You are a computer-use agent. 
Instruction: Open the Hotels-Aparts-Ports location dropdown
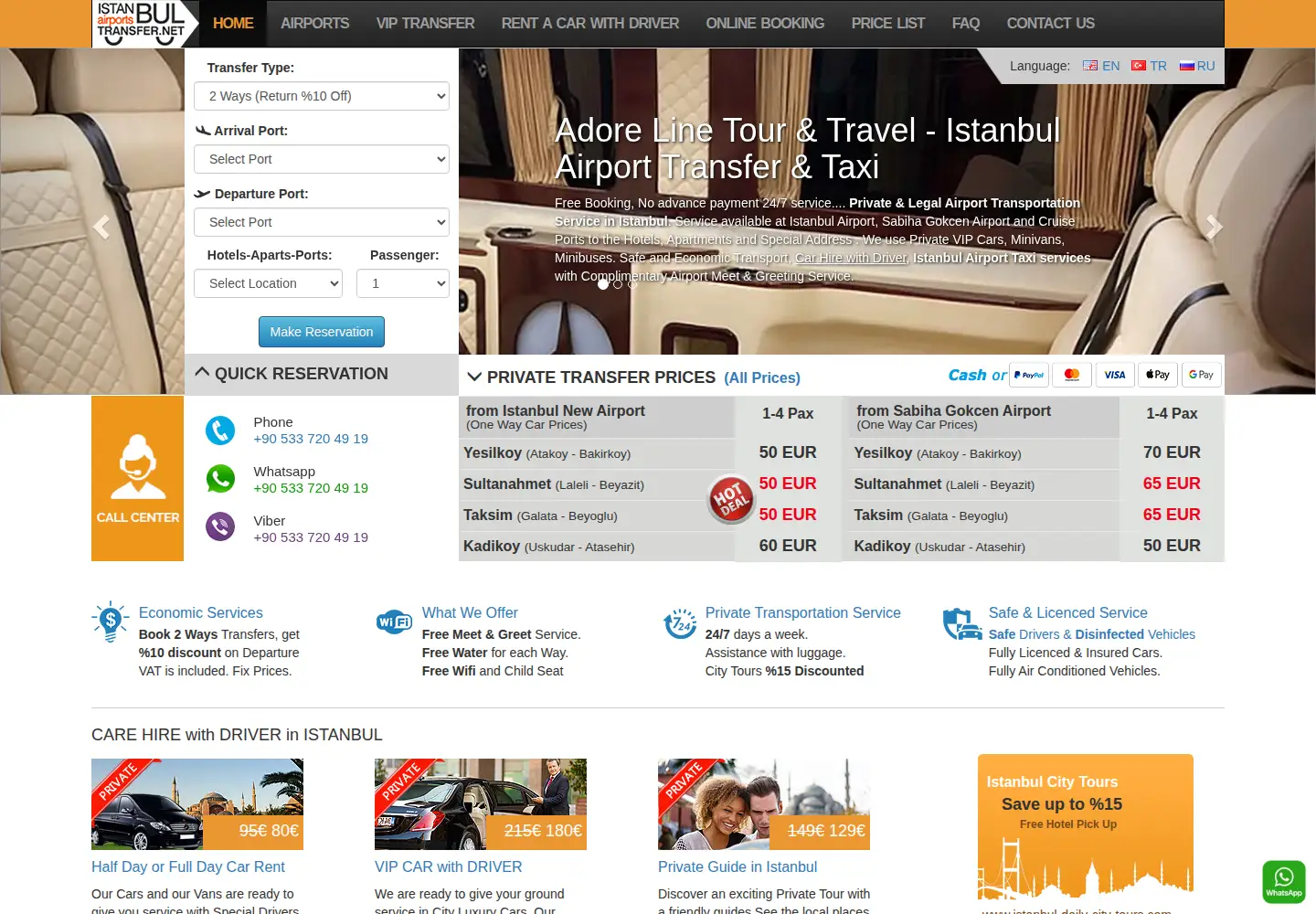pos(268,283)
